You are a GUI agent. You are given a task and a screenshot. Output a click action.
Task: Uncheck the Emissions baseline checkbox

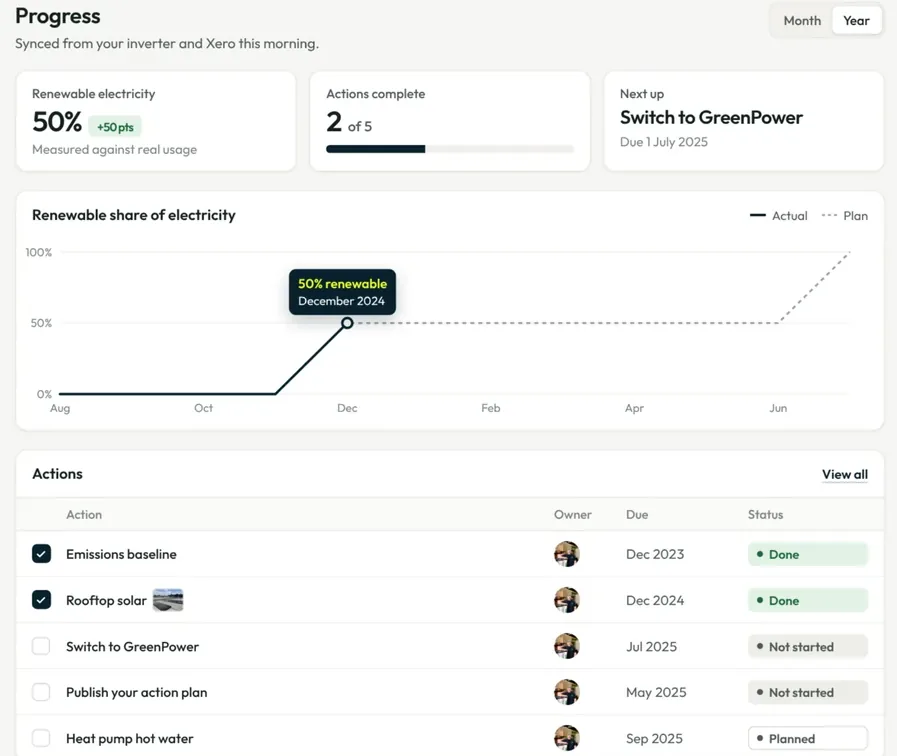point(41,554)
